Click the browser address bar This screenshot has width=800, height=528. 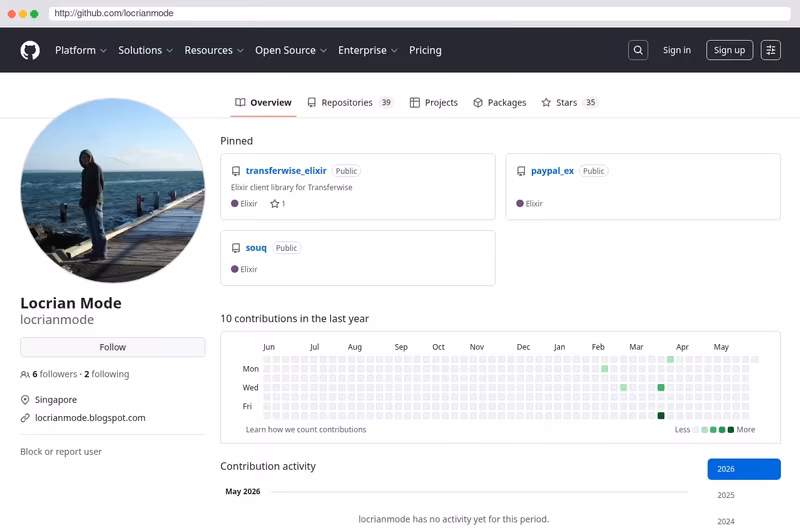point(419,13)
